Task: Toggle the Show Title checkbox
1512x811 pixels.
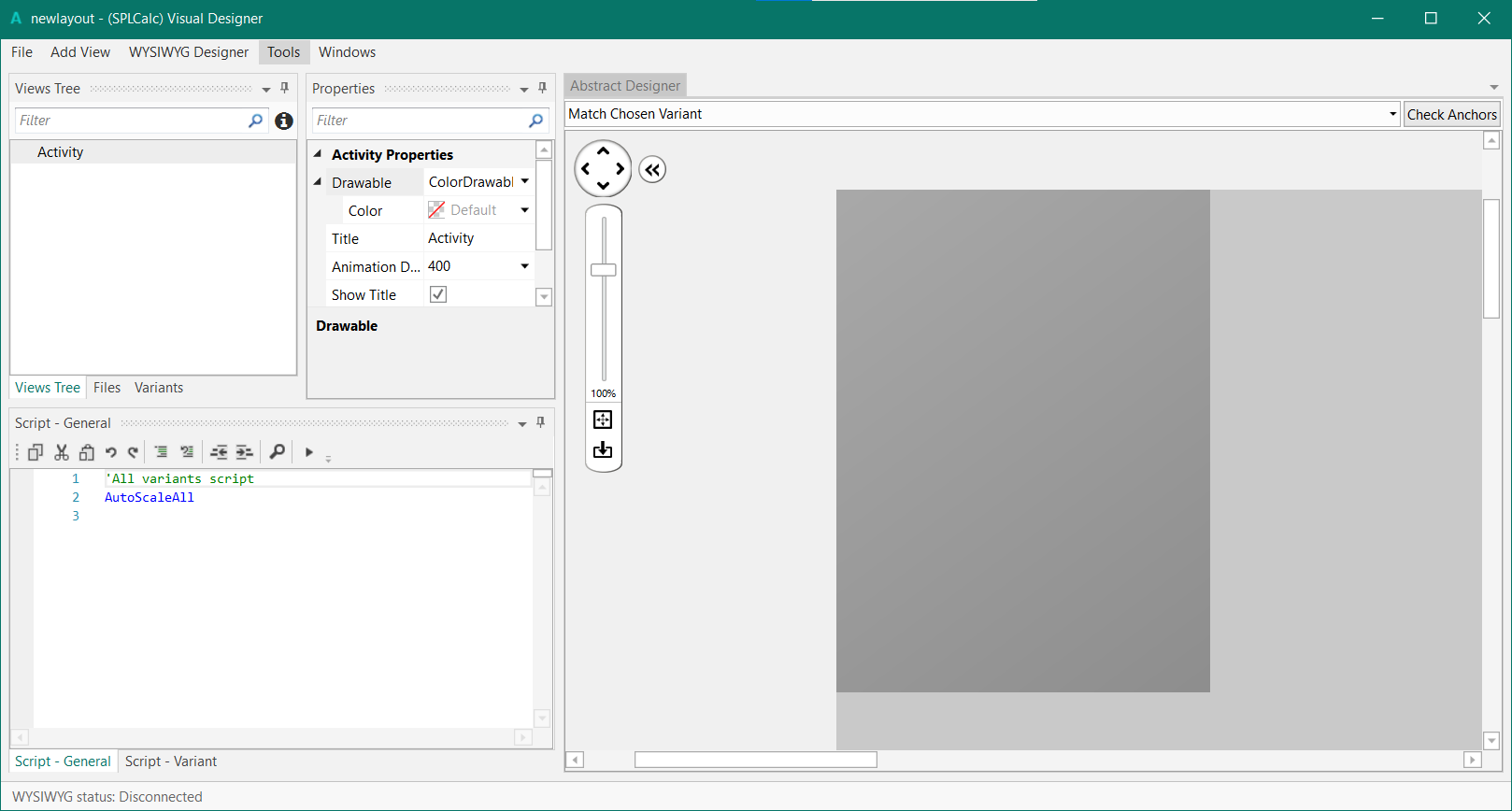Action: (x=437, y=294)
